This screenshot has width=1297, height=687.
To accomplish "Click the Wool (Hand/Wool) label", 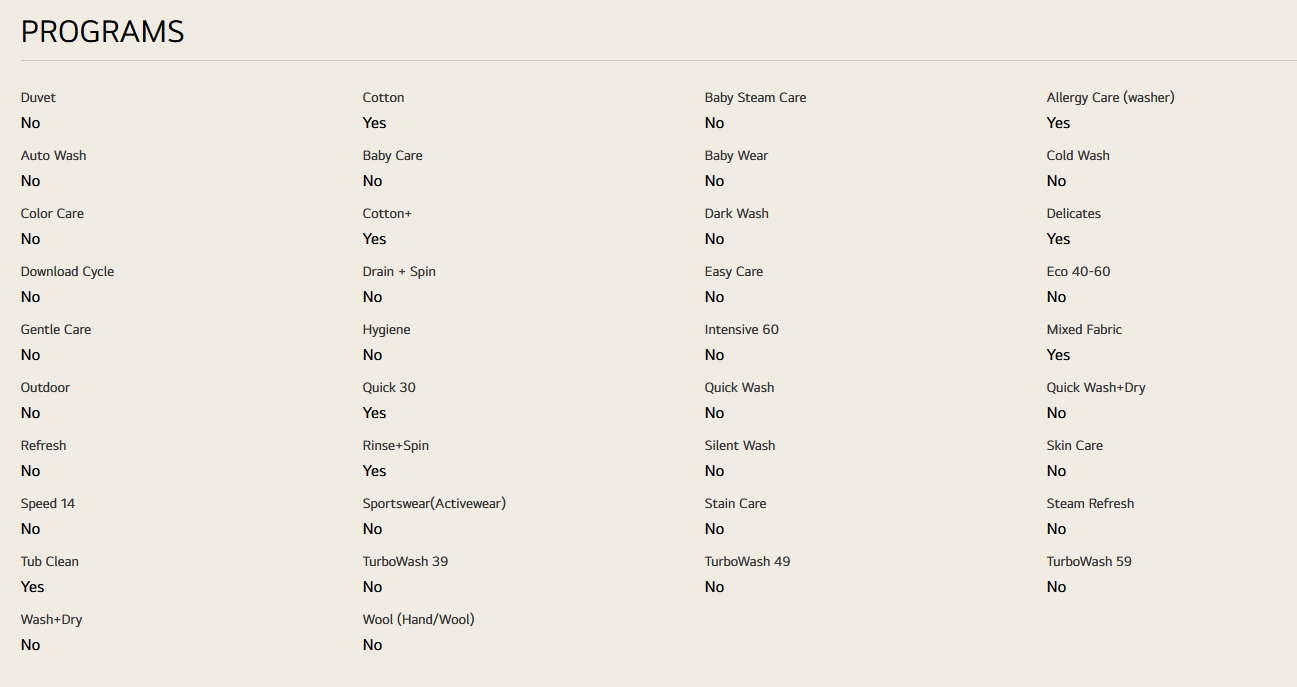I will pyautogui.click(x=418, y=620).
